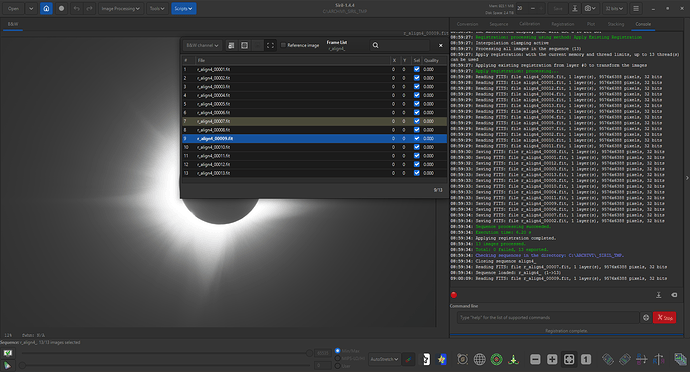The width and height of the screenshot is (690, 372).
Task: Select the Min/Max radio button
Action: 338,351
